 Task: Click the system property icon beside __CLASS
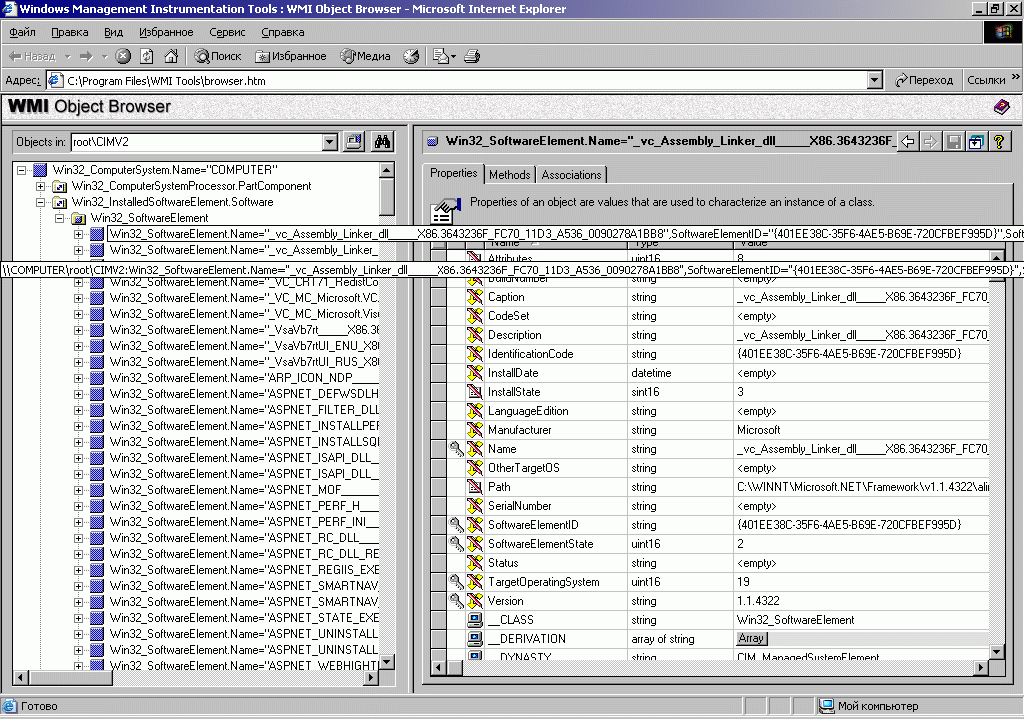[475, 620]
